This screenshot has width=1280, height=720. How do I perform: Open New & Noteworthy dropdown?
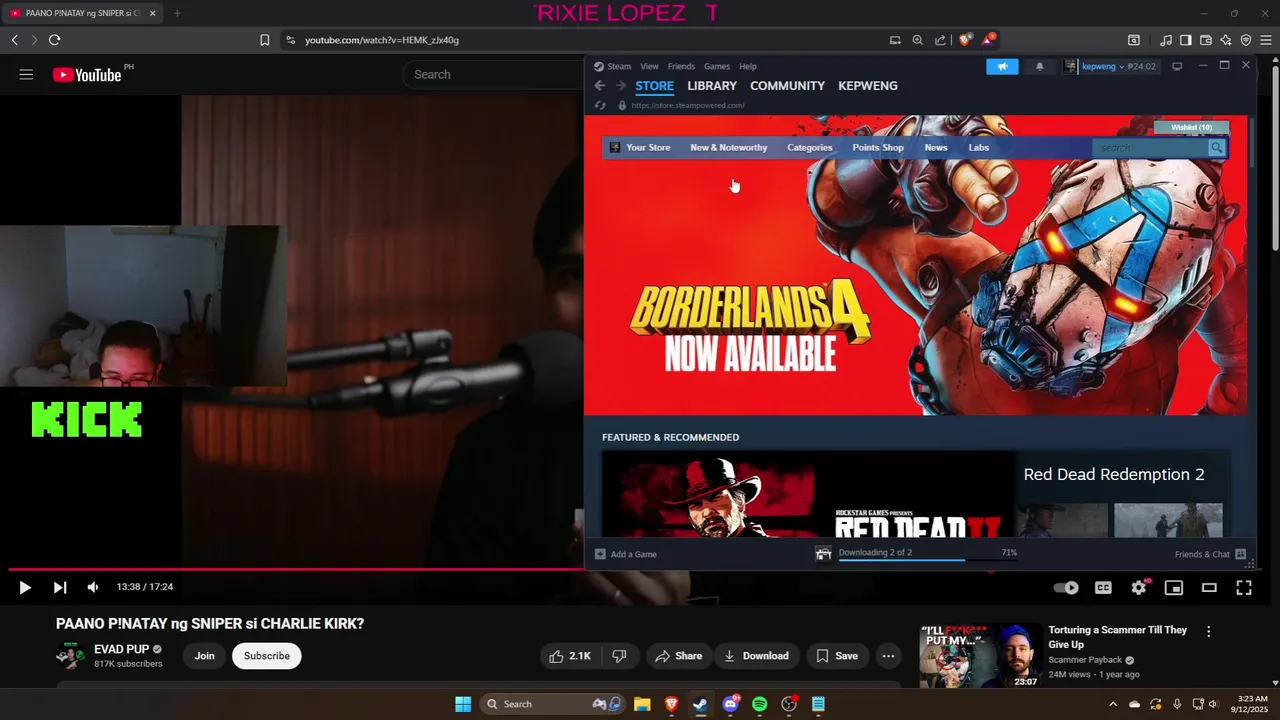tap(729, 147)
